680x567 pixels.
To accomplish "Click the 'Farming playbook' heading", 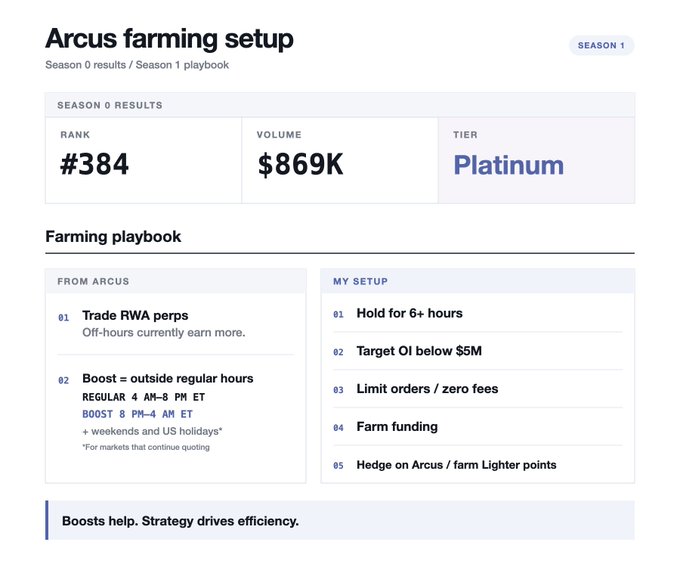I will 113,237.
